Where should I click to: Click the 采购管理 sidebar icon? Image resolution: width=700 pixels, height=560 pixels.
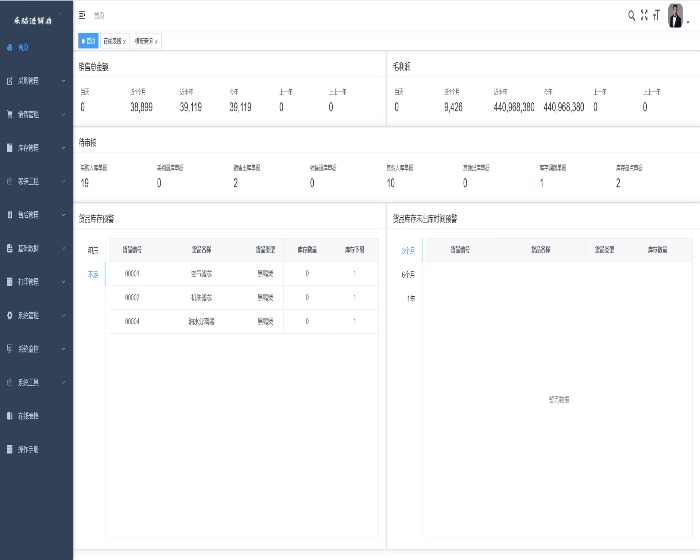[10, 81]
